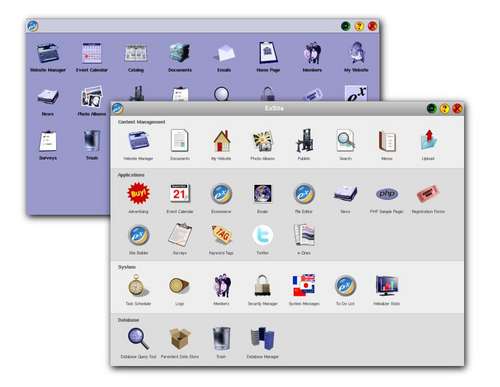
Task: Click green button on front Extras window titlebar
Action: (432, 108)
